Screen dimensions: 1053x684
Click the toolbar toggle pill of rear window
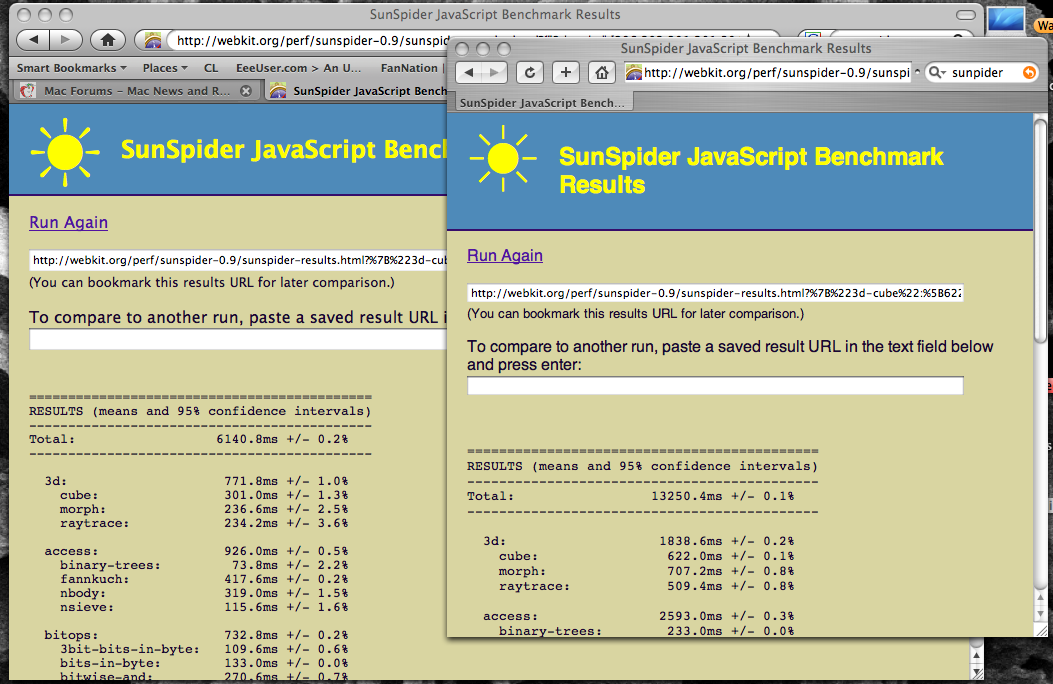point(966,15)
